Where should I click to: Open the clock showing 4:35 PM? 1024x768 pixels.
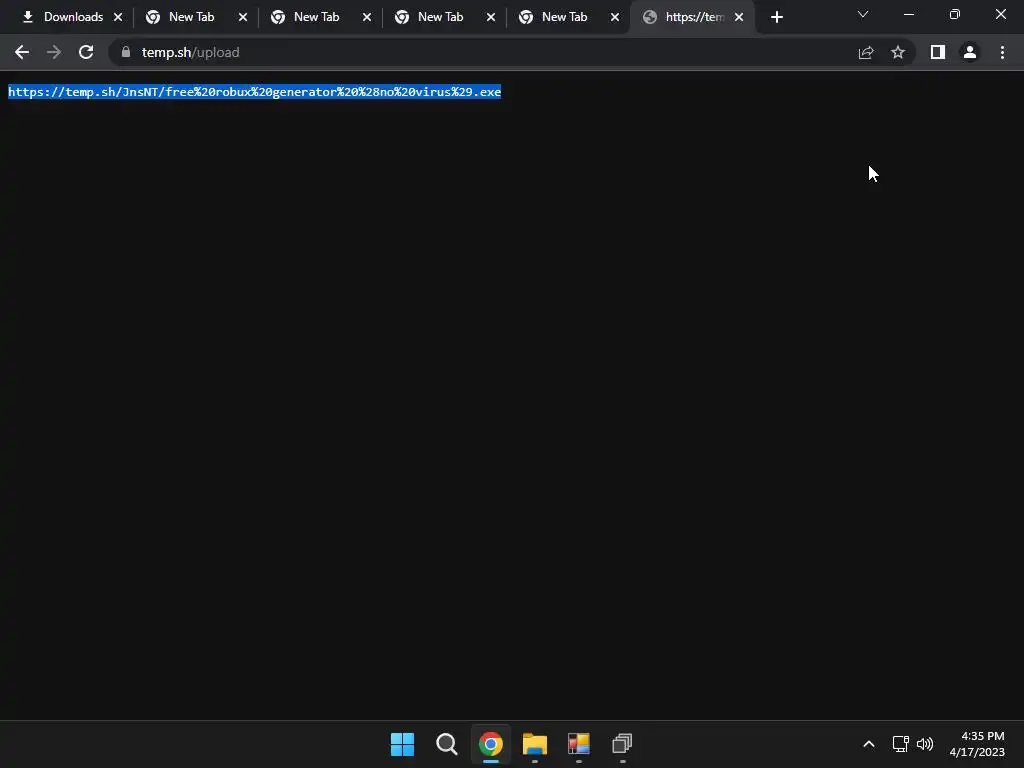tap(977, 744)
